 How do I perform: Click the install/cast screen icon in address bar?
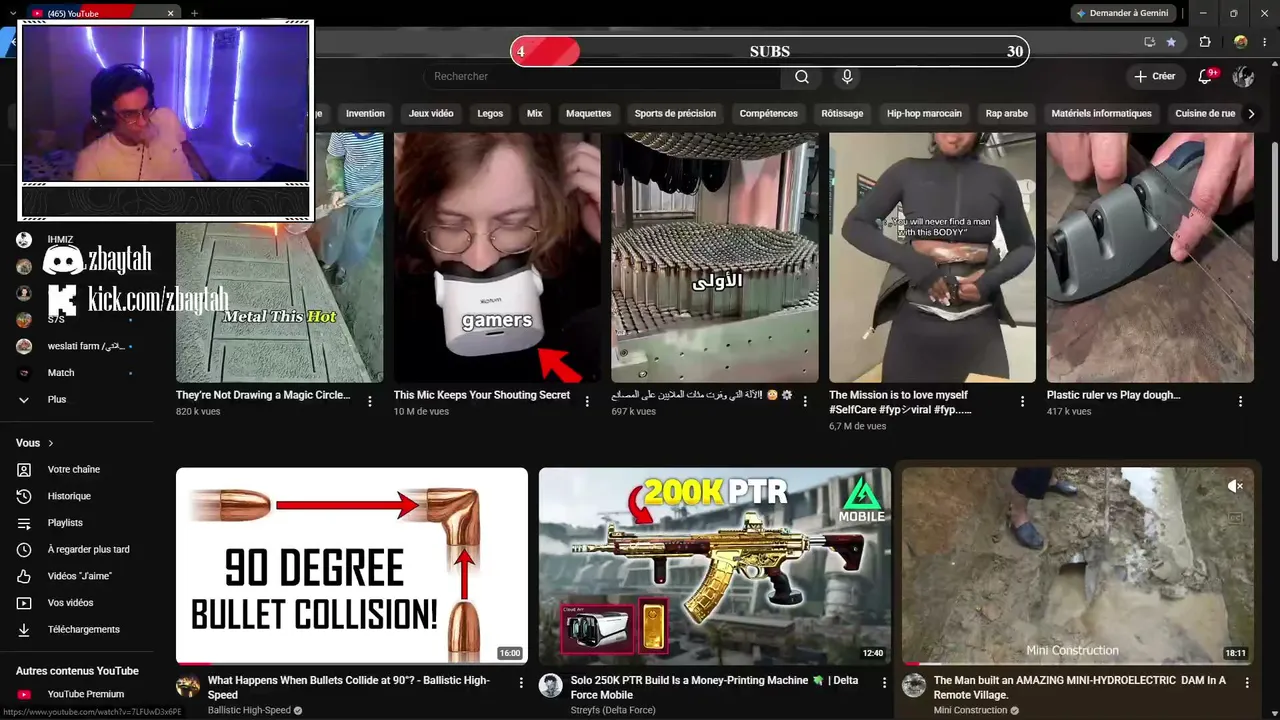(1149, 42)
